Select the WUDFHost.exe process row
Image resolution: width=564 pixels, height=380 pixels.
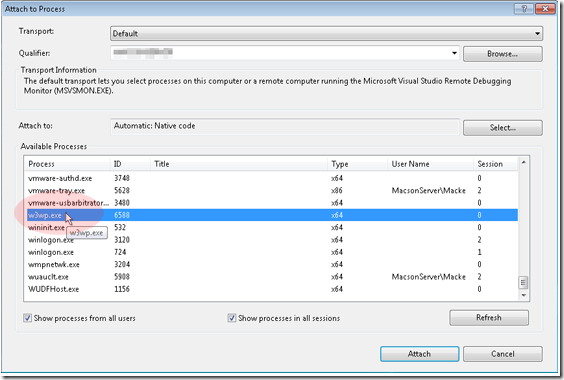272,289
